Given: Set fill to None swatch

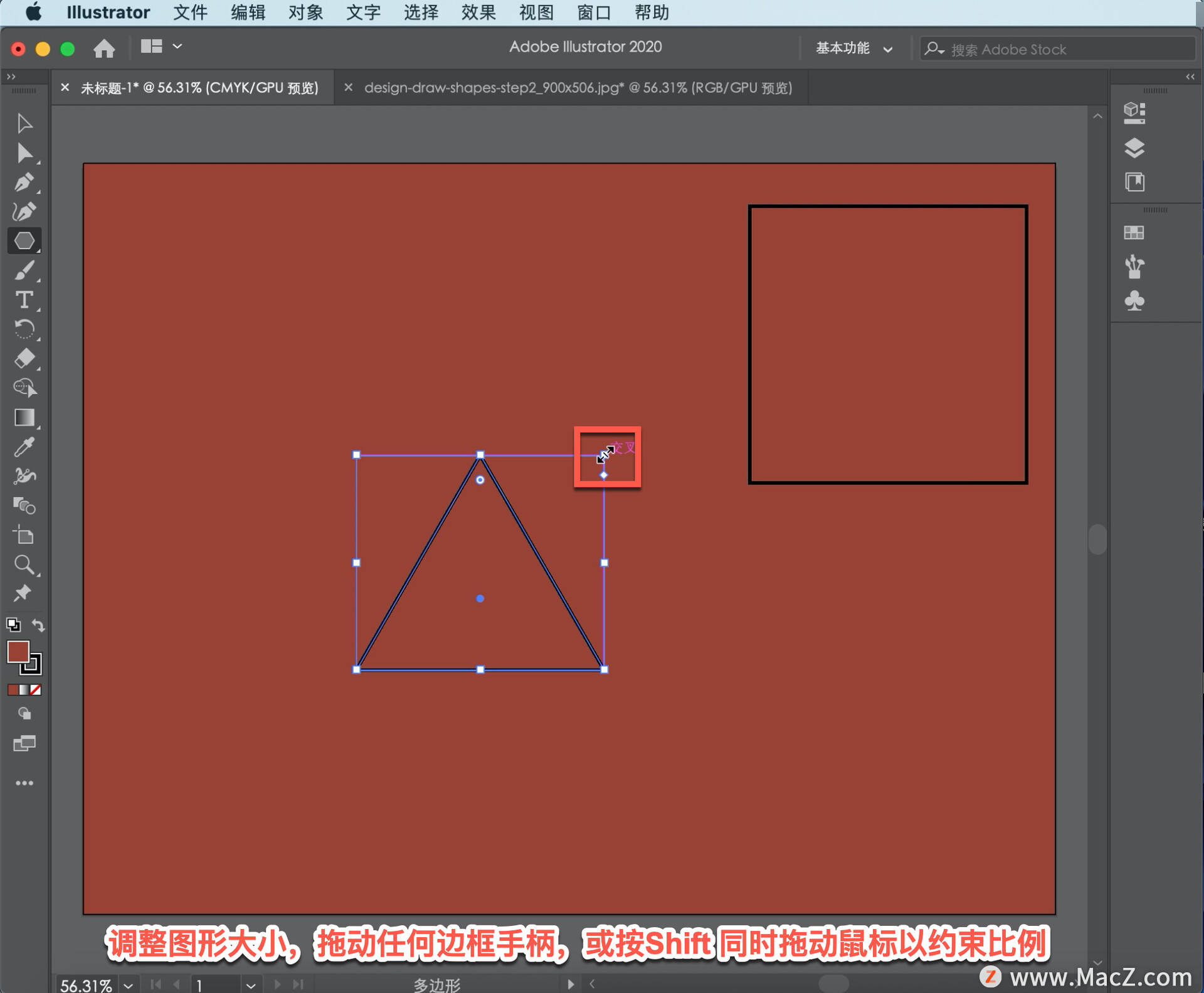Looking at the screenshot, I should coord(36,690).
